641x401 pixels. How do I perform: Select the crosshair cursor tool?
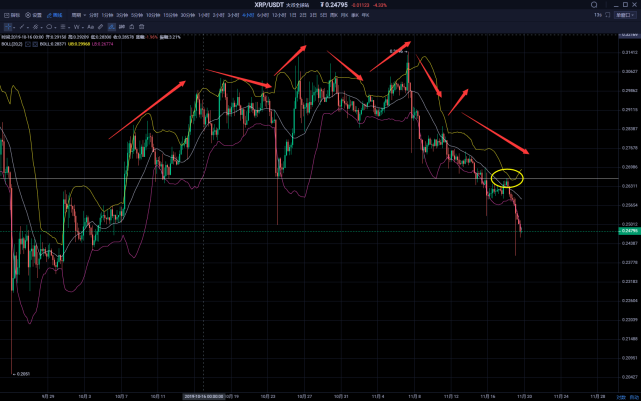point(8,27)
